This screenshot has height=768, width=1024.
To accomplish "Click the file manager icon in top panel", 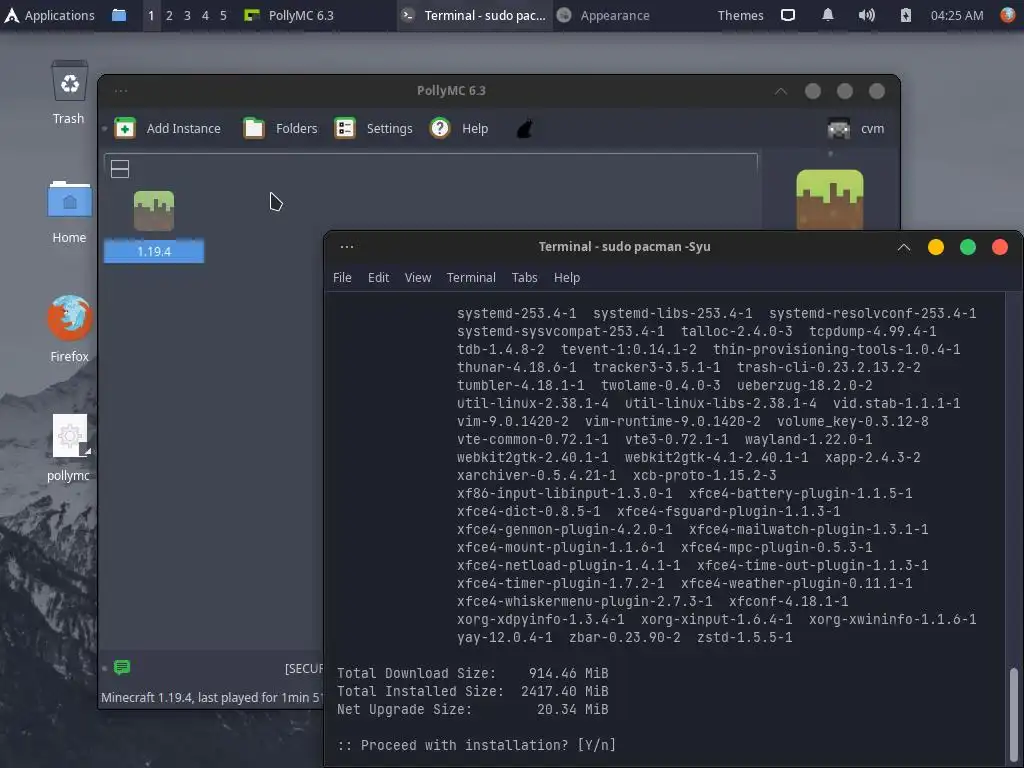I will click(x=119, y=15).
